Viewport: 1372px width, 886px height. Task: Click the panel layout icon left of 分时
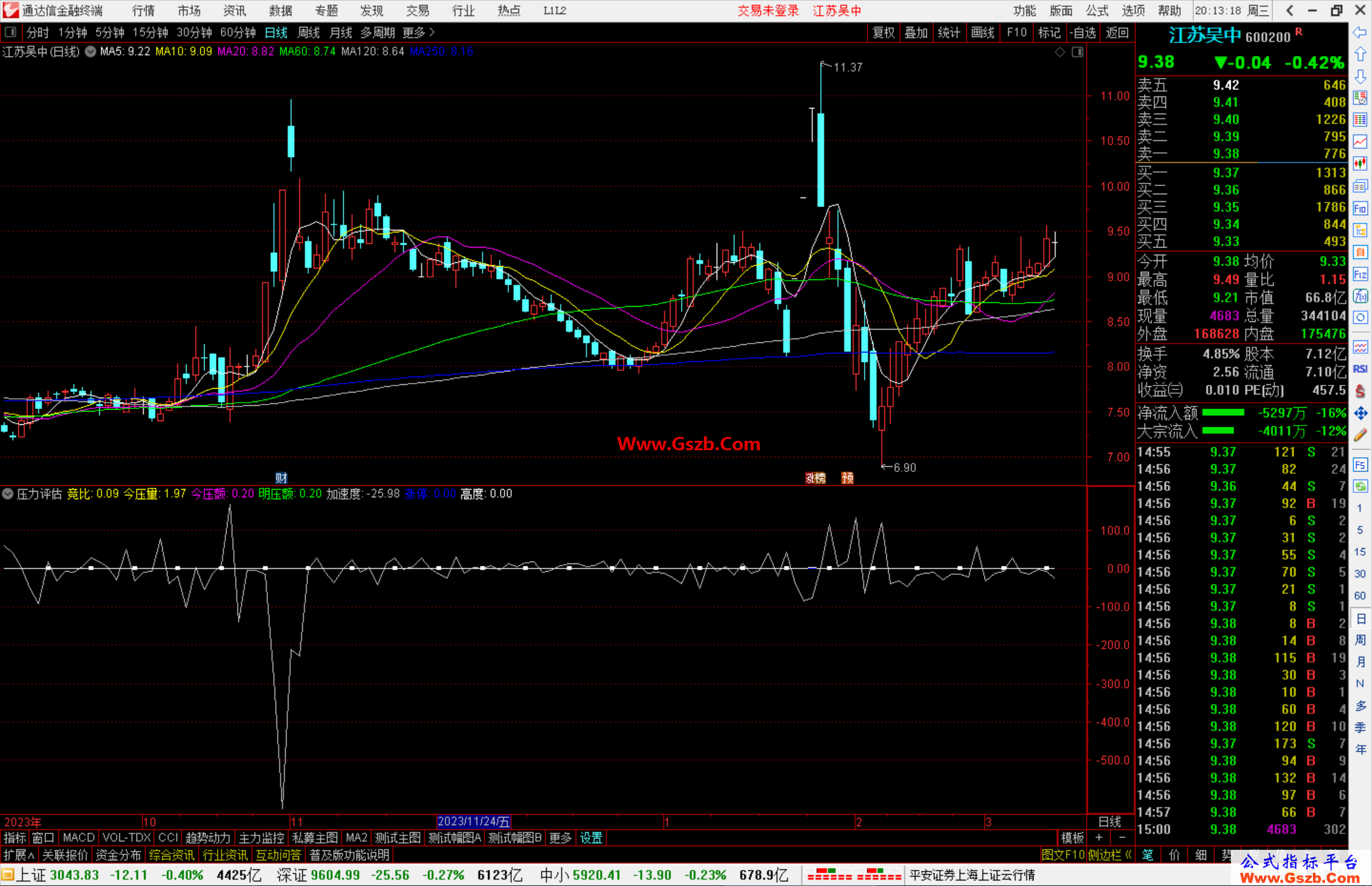pyautogui.click(x=11, y=32)
